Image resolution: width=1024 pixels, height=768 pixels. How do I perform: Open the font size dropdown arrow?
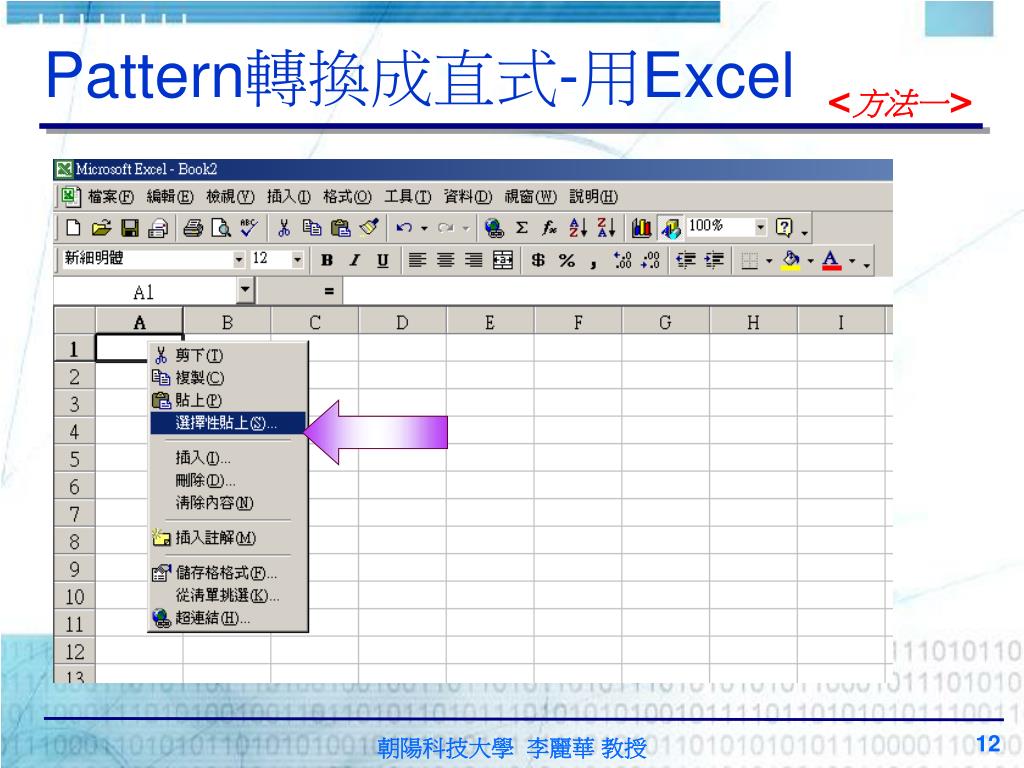[297, 260]
